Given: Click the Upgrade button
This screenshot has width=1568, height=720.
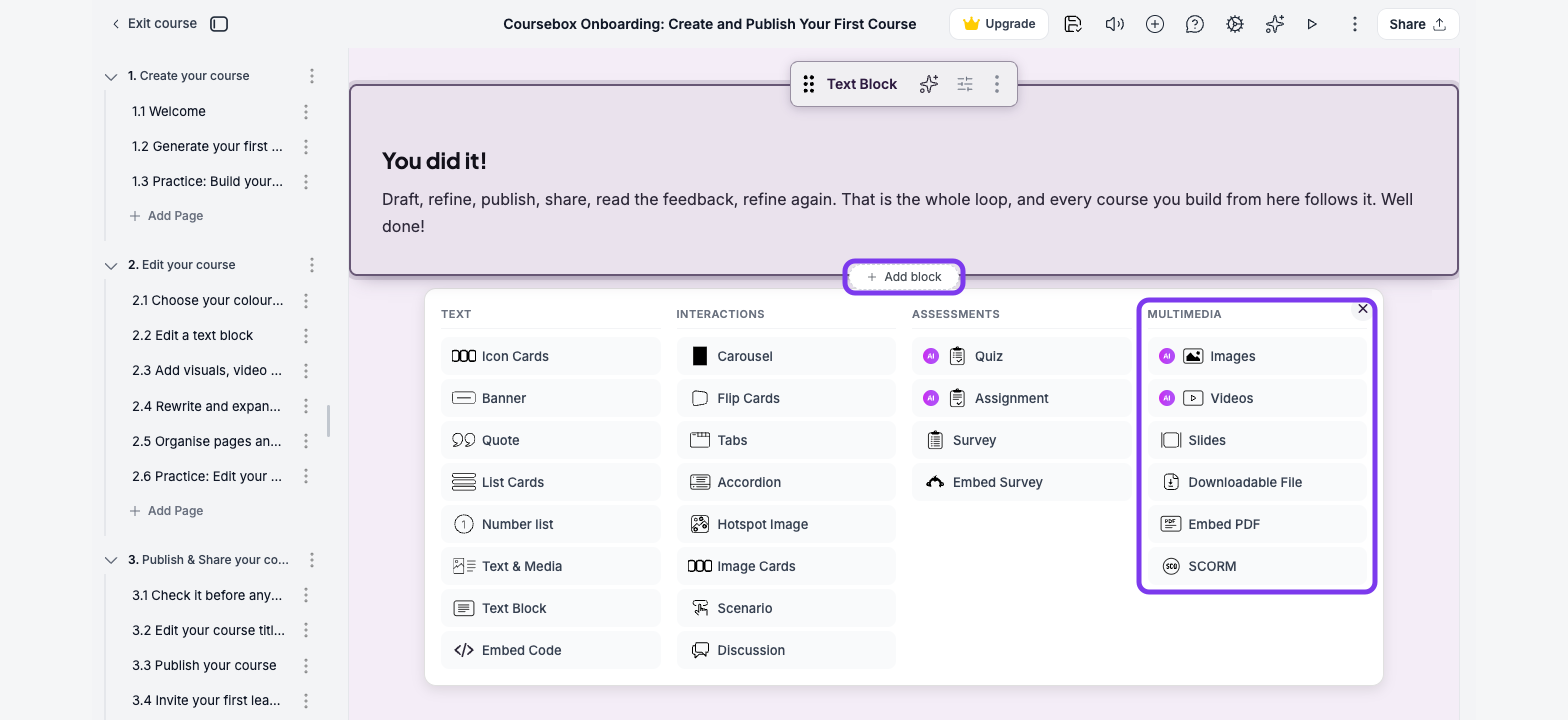Looking at the screenshot, I should point(999,24).
